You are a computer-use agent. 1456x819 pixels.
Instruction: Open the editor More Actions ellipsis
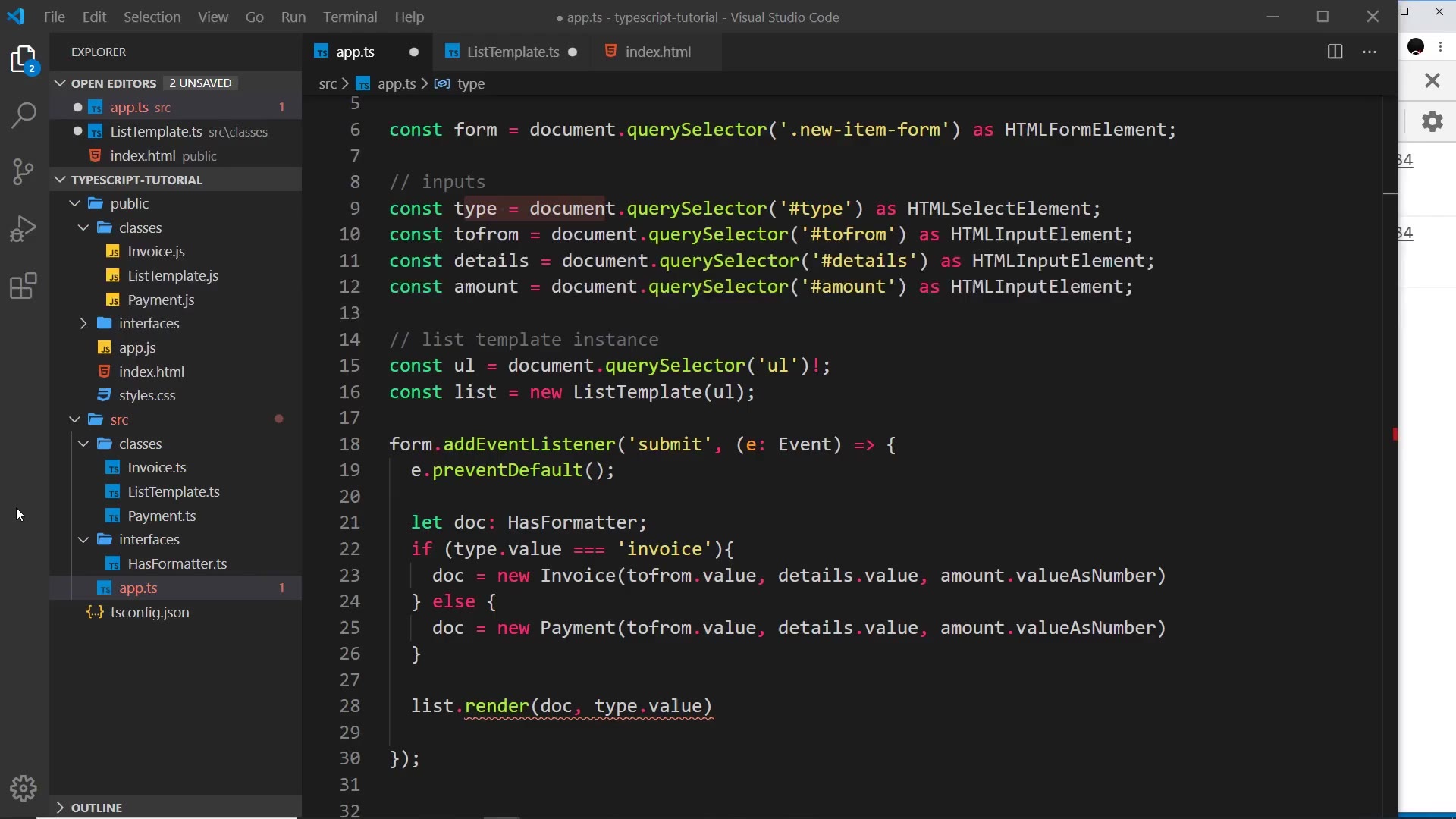[x=1370, y=52]
